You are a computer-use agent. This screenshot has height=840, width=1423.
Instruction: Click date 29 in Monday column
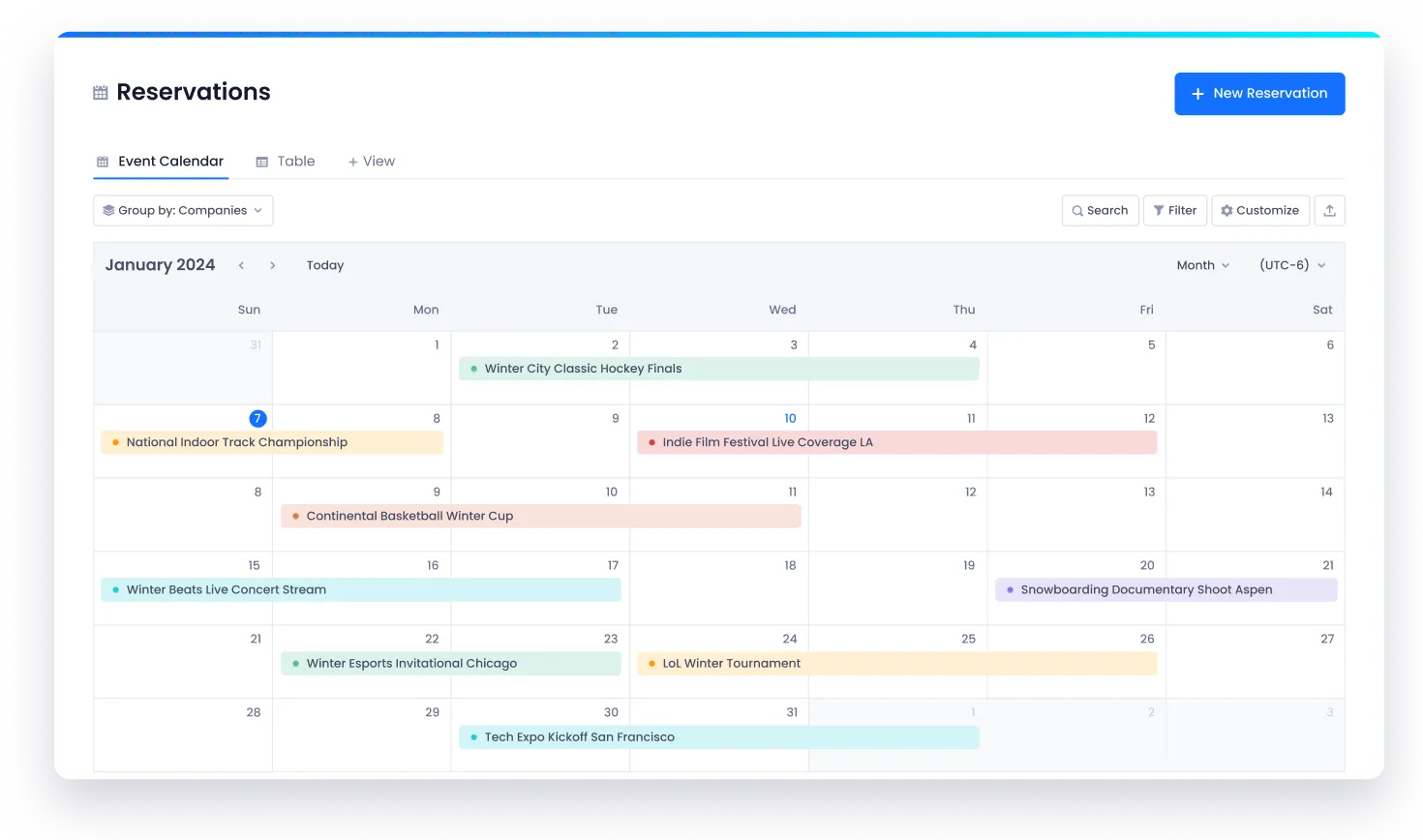pos(432,712)
